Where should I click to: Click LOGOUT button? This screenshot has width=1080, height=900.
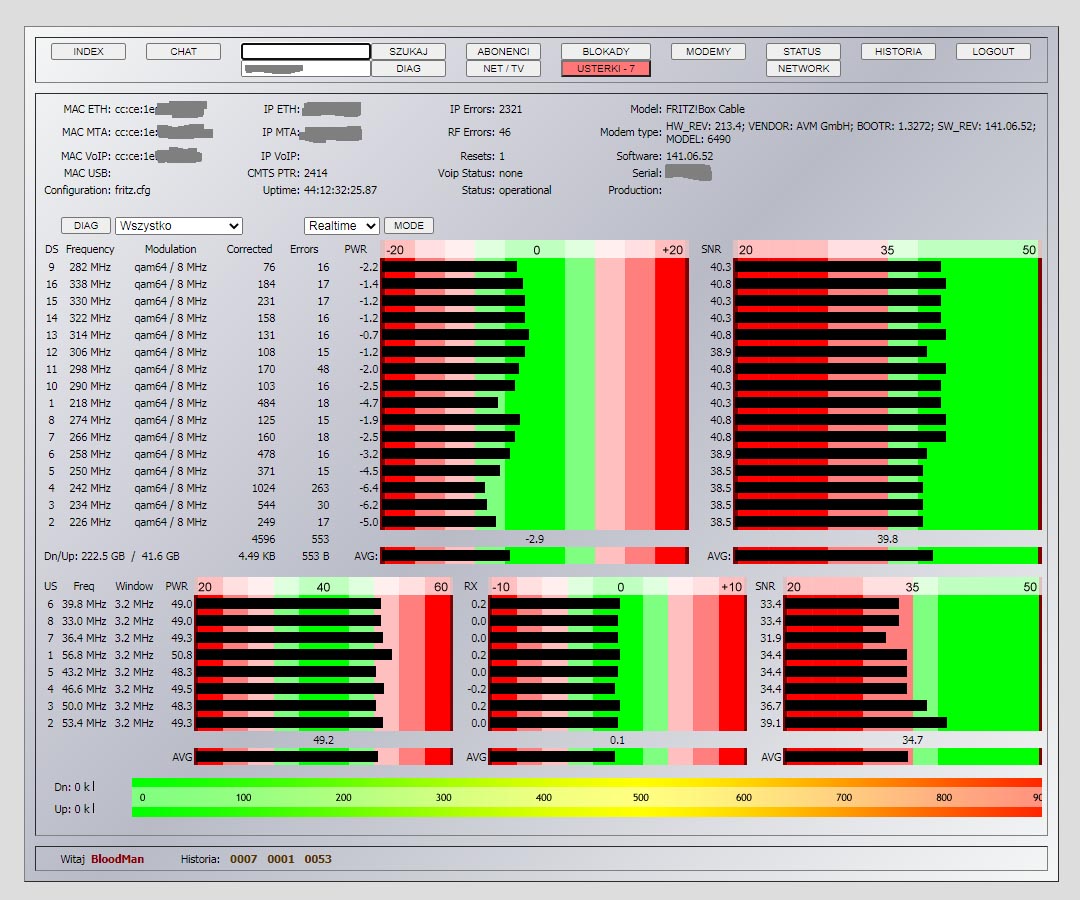993,52
